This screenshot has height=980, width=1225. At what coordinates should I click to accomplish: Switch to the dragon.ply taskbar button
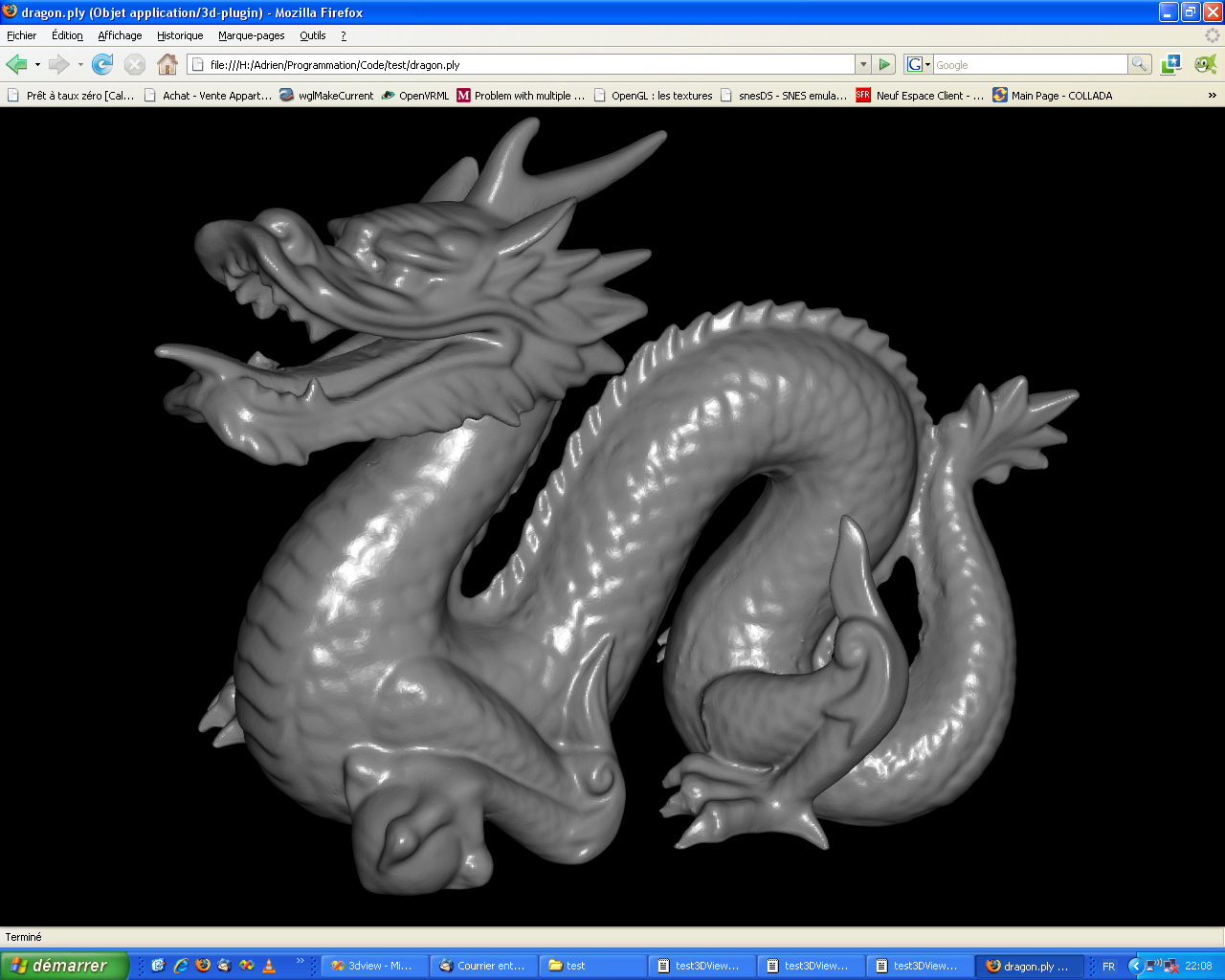1029,966
